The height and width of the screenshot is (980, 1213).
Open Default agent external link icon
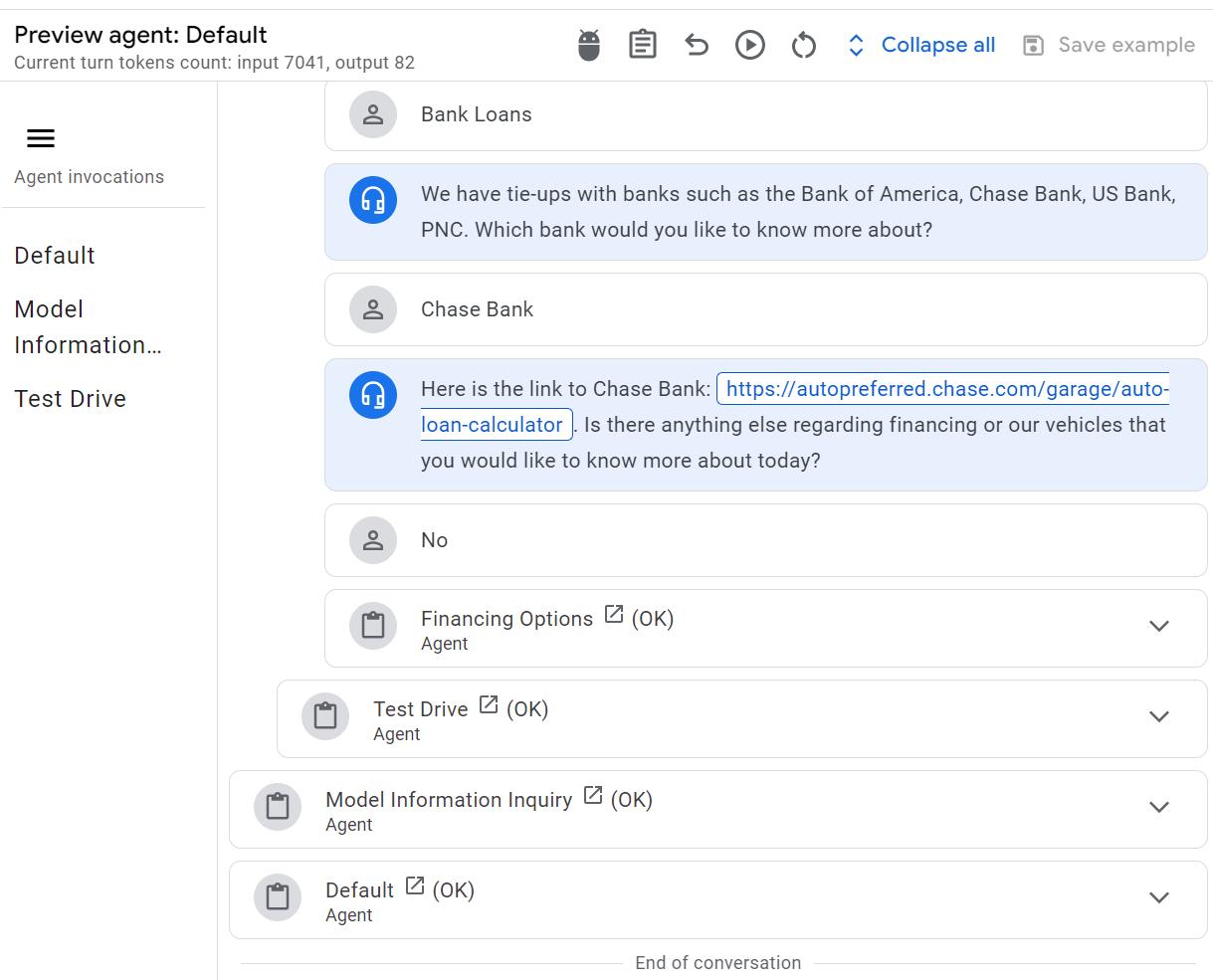click(x=415, y=886)
